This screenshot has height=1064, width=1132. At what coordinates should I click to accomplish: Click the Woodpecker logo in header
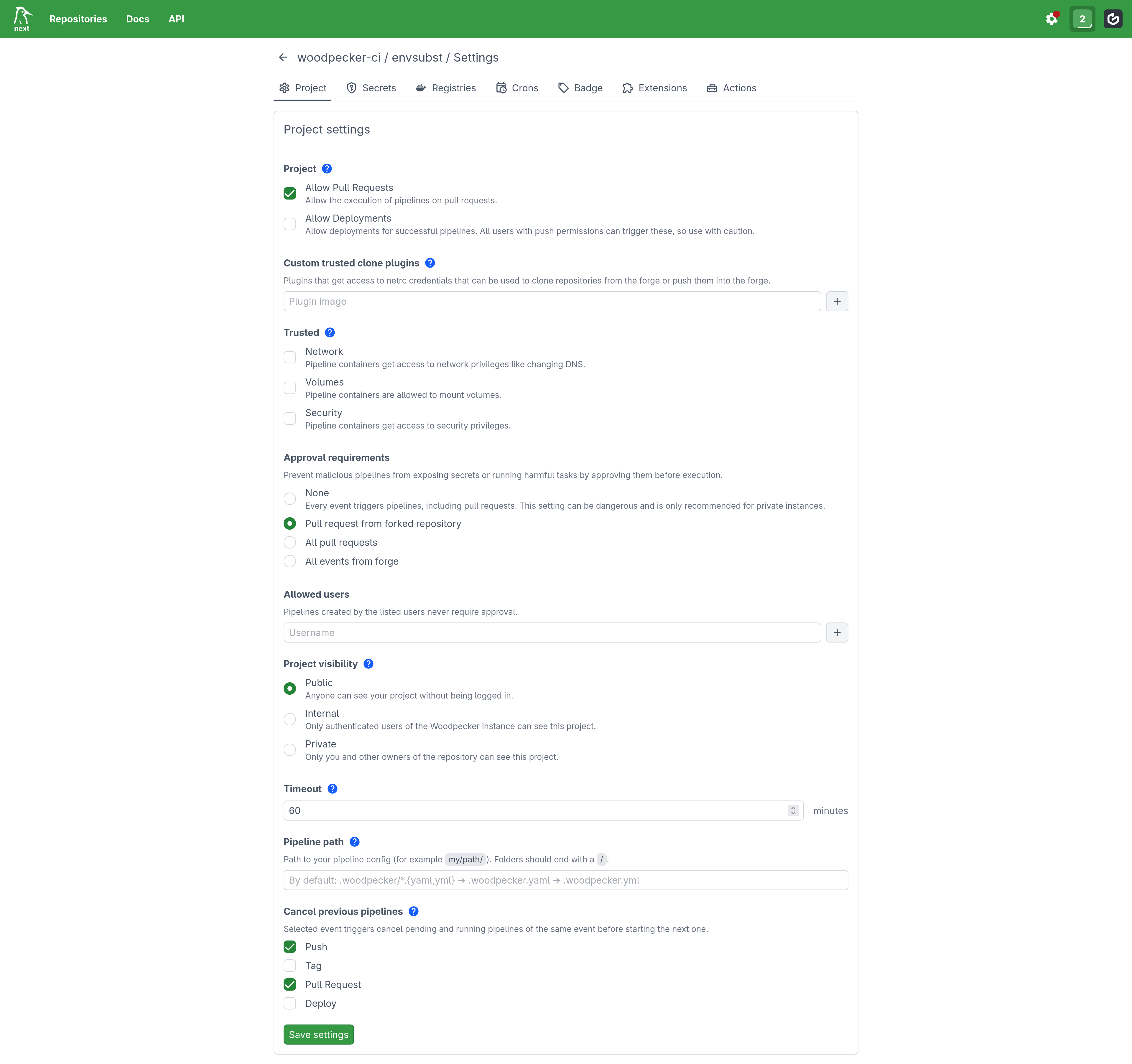pyautogui.click(x=22, y=19)
